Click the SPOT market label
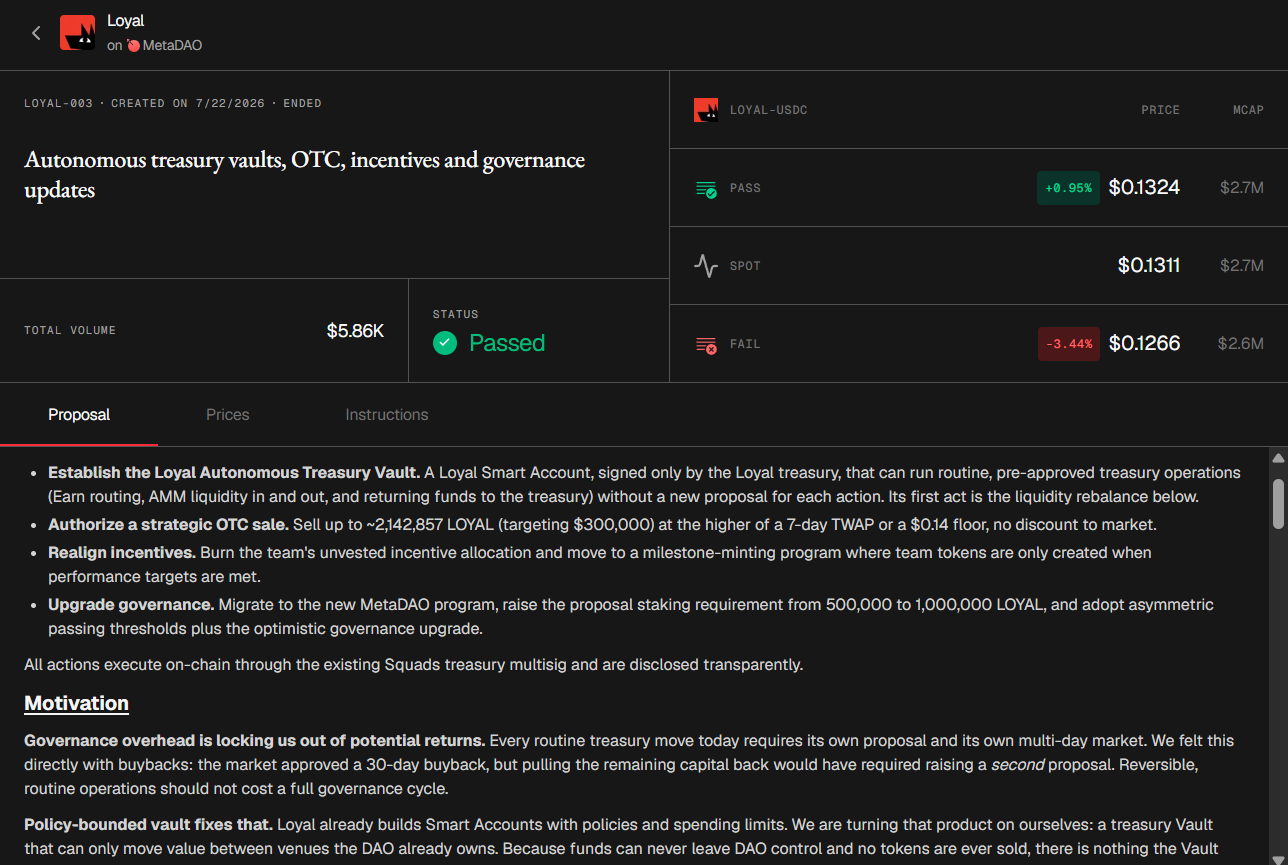This screenshot has width=1288, height=865. point(745,266)
